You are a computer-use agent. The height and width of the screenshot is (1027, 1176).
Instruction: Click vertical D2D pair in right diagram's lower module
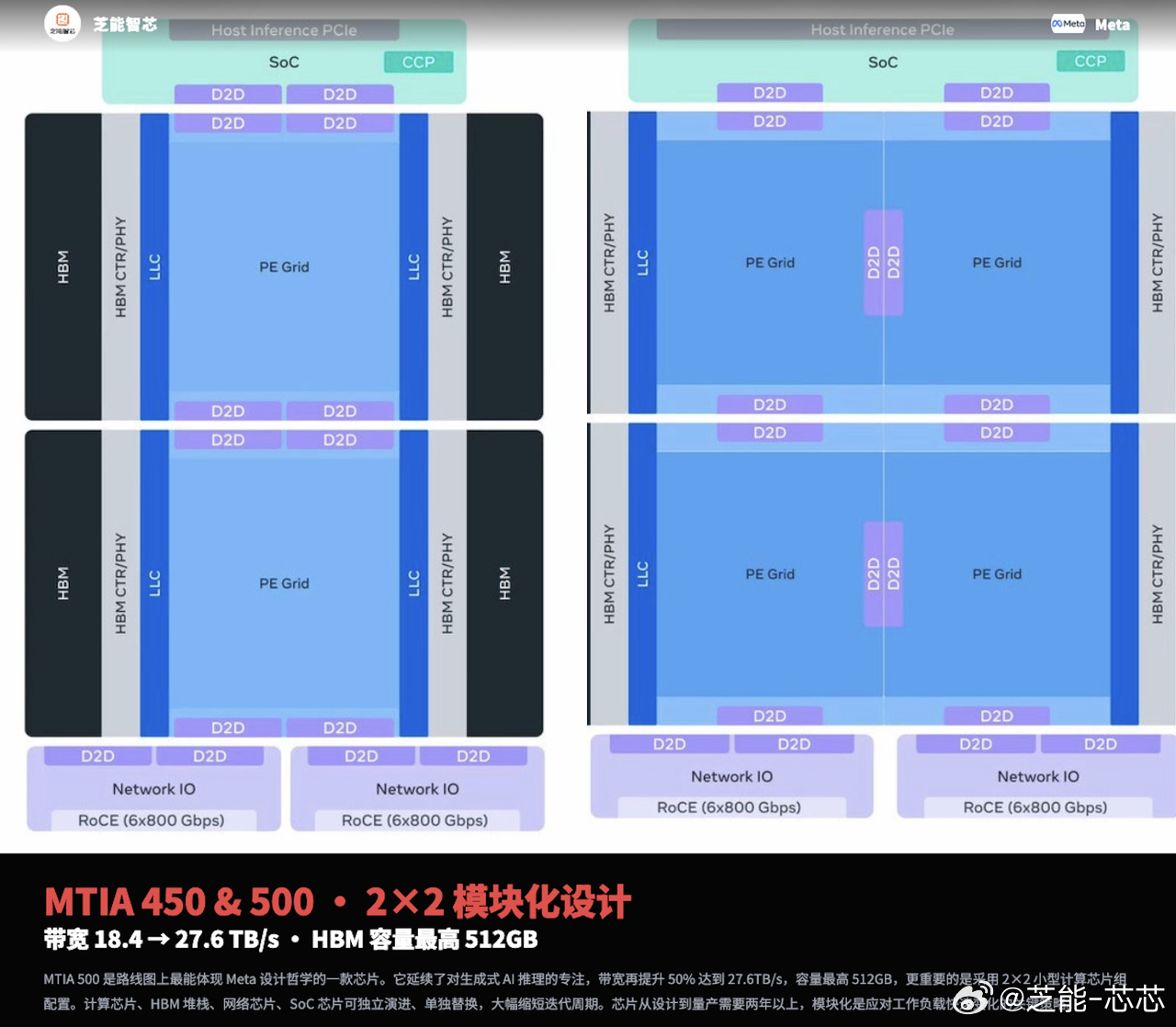click(883, 574)
